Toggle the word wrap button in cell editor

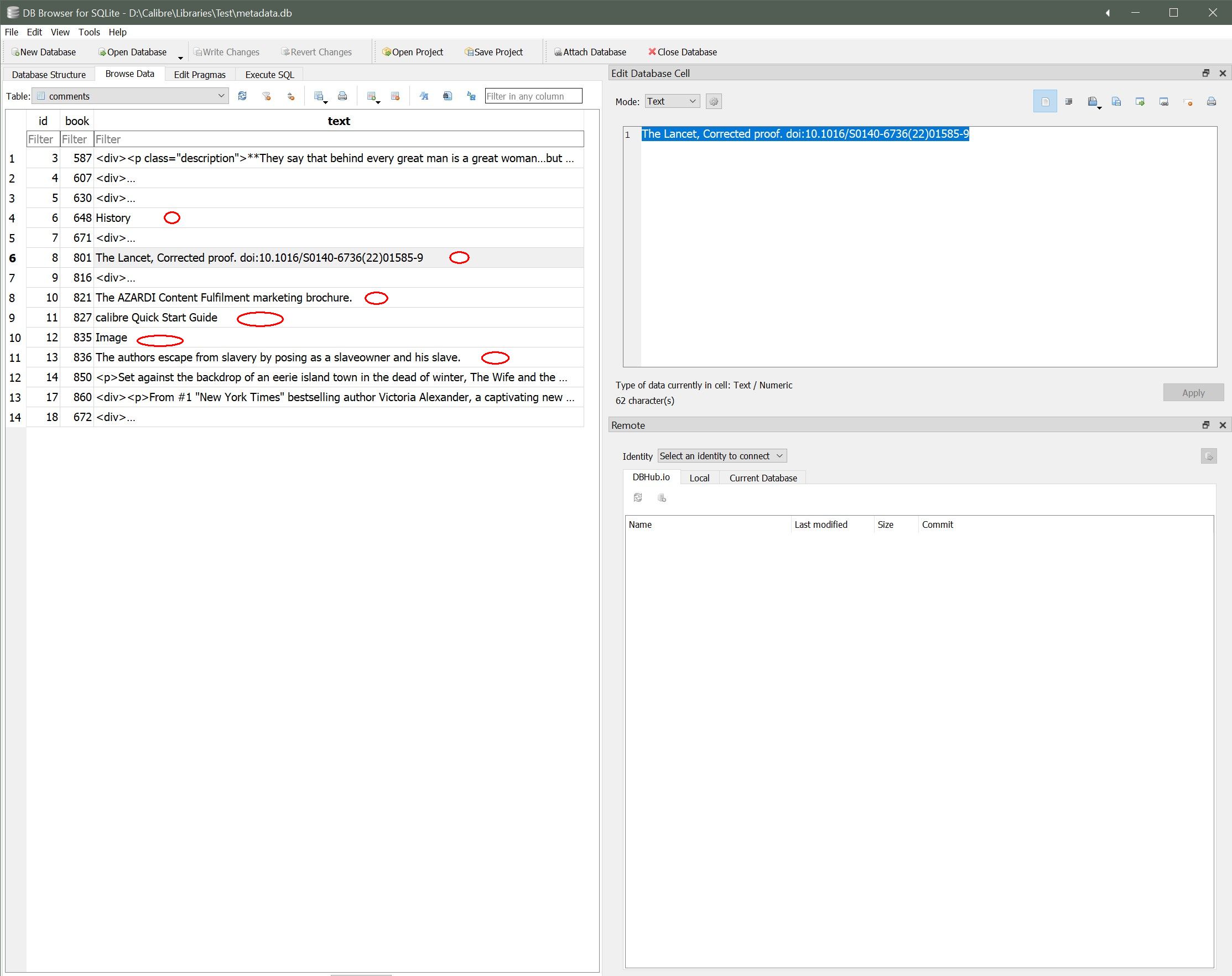click(1044, 102)
